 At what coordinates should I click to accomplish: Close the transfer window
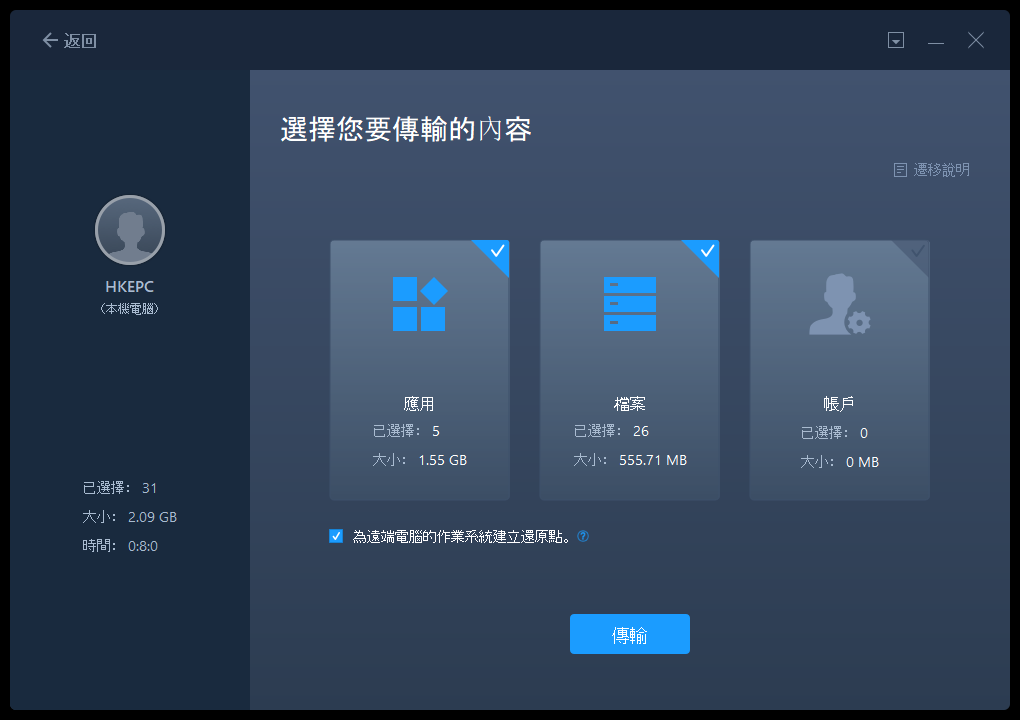coord(975,40)
